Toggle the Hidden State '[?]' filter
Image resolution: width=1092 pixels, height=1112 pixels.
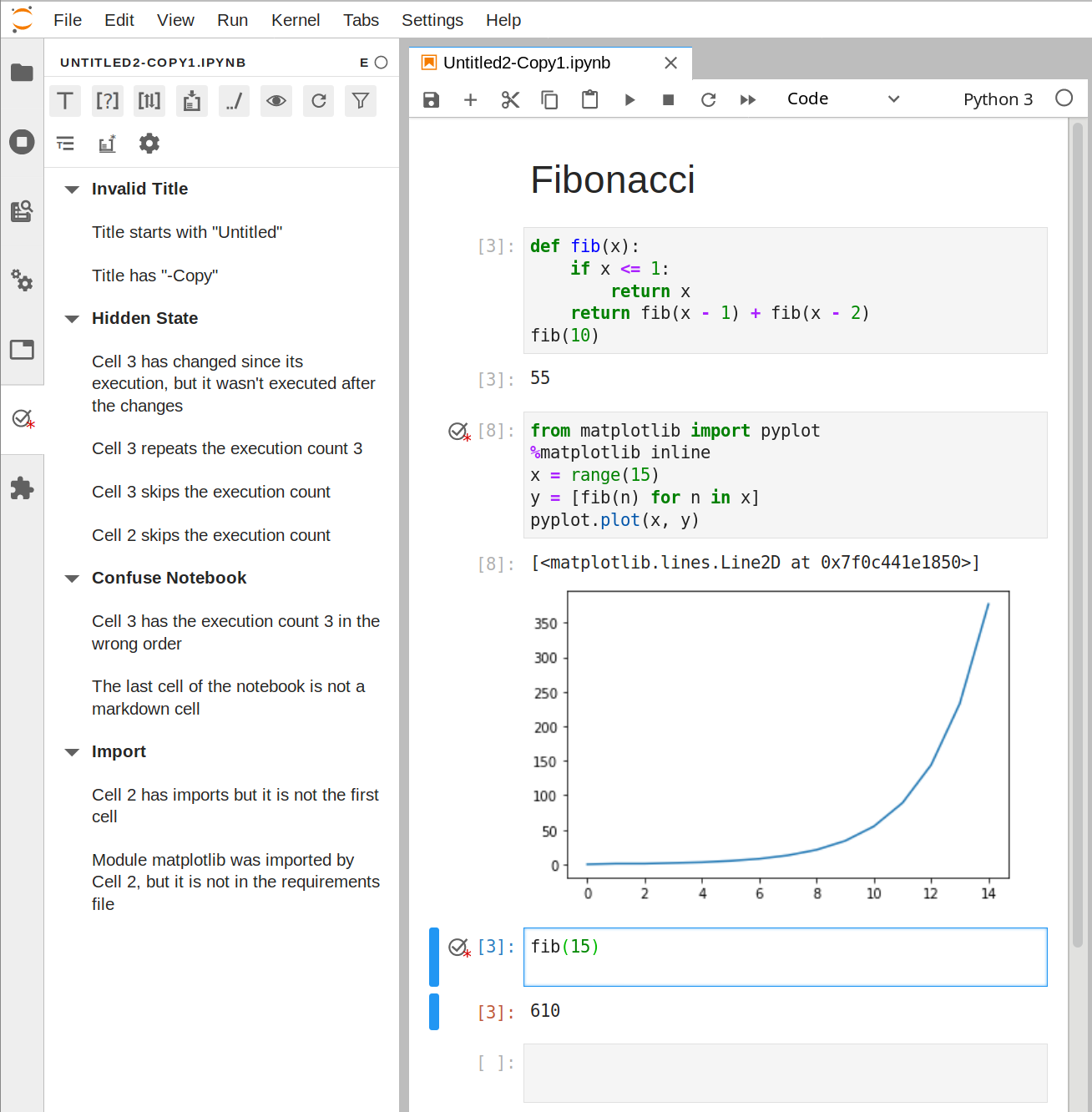pos(108,101)
